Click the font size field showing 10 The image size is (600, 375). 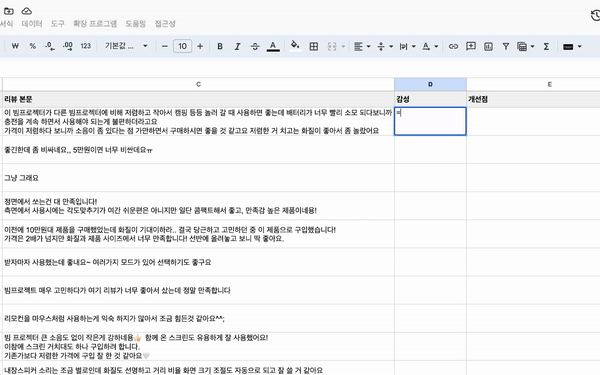[183, 46]
